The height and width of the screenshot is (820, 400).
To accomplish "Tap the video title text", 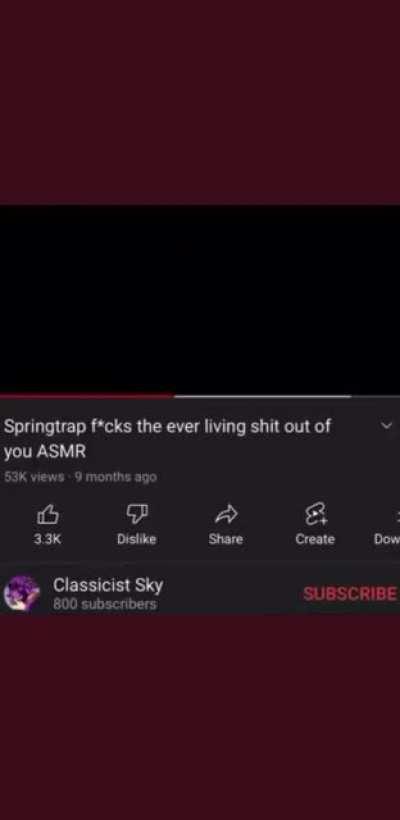I will [x=167, y=439].
